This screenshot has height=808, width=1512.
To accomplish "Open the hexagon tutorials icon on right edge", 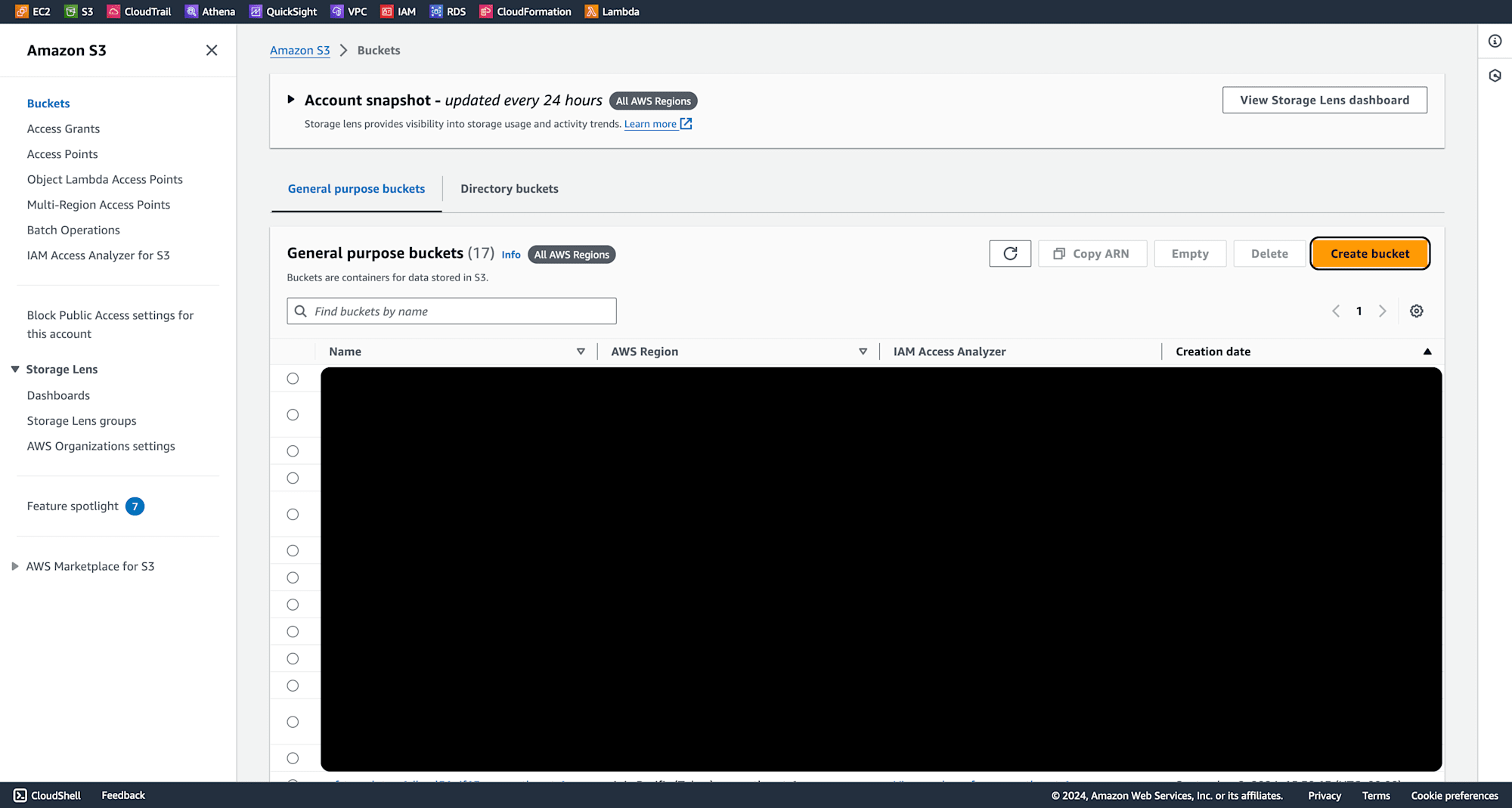I will [1495, 76].
